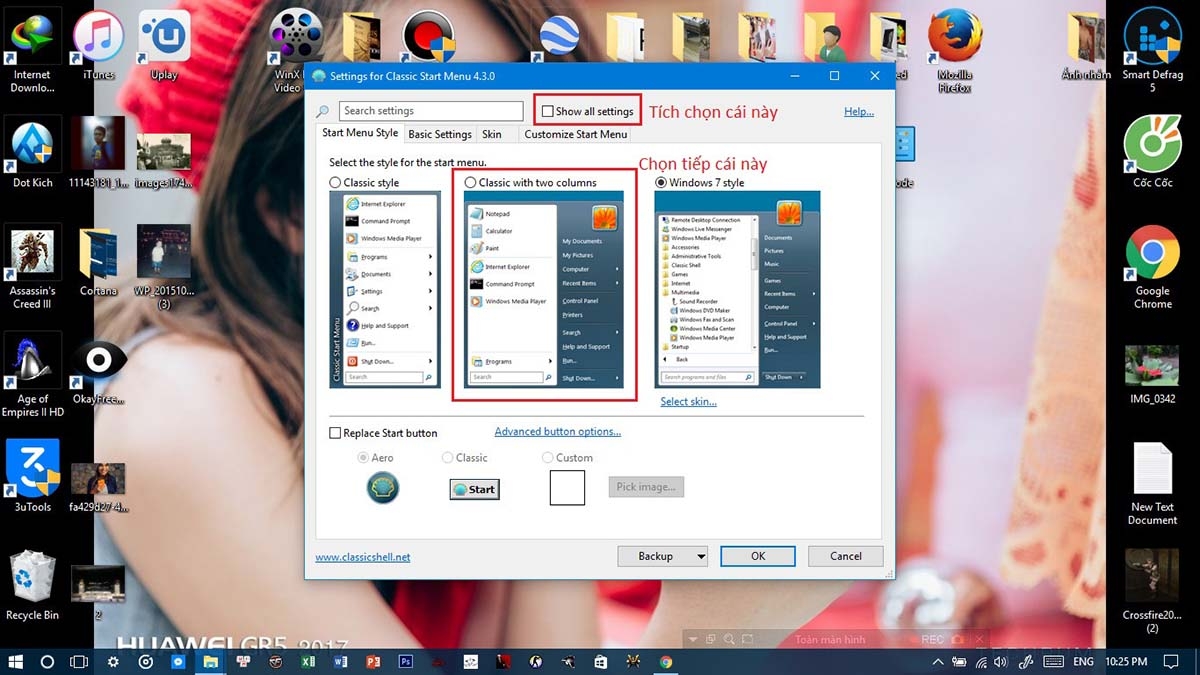Open File Explorer from the taskbar
This screenshot has width=1200, height=675.
pyautogui.click(x=211, y=662)
